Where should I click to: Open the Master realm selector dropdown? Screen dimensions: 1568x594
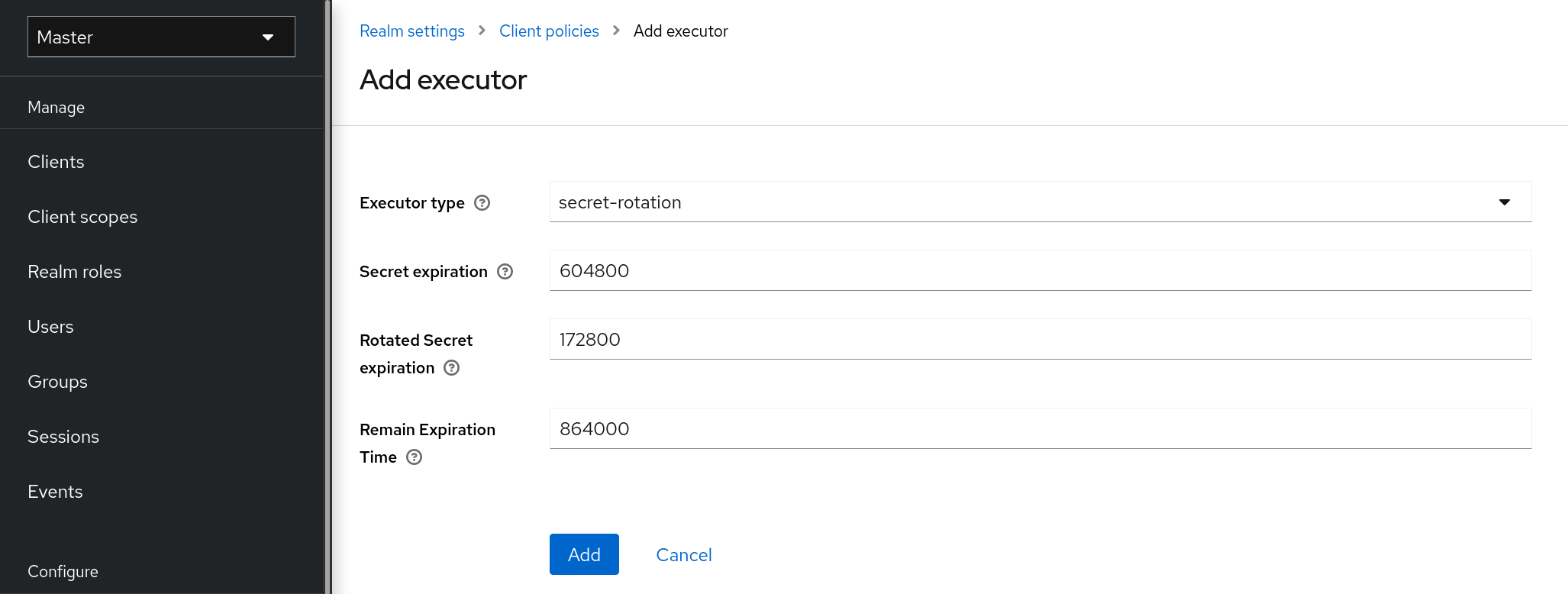161,37
